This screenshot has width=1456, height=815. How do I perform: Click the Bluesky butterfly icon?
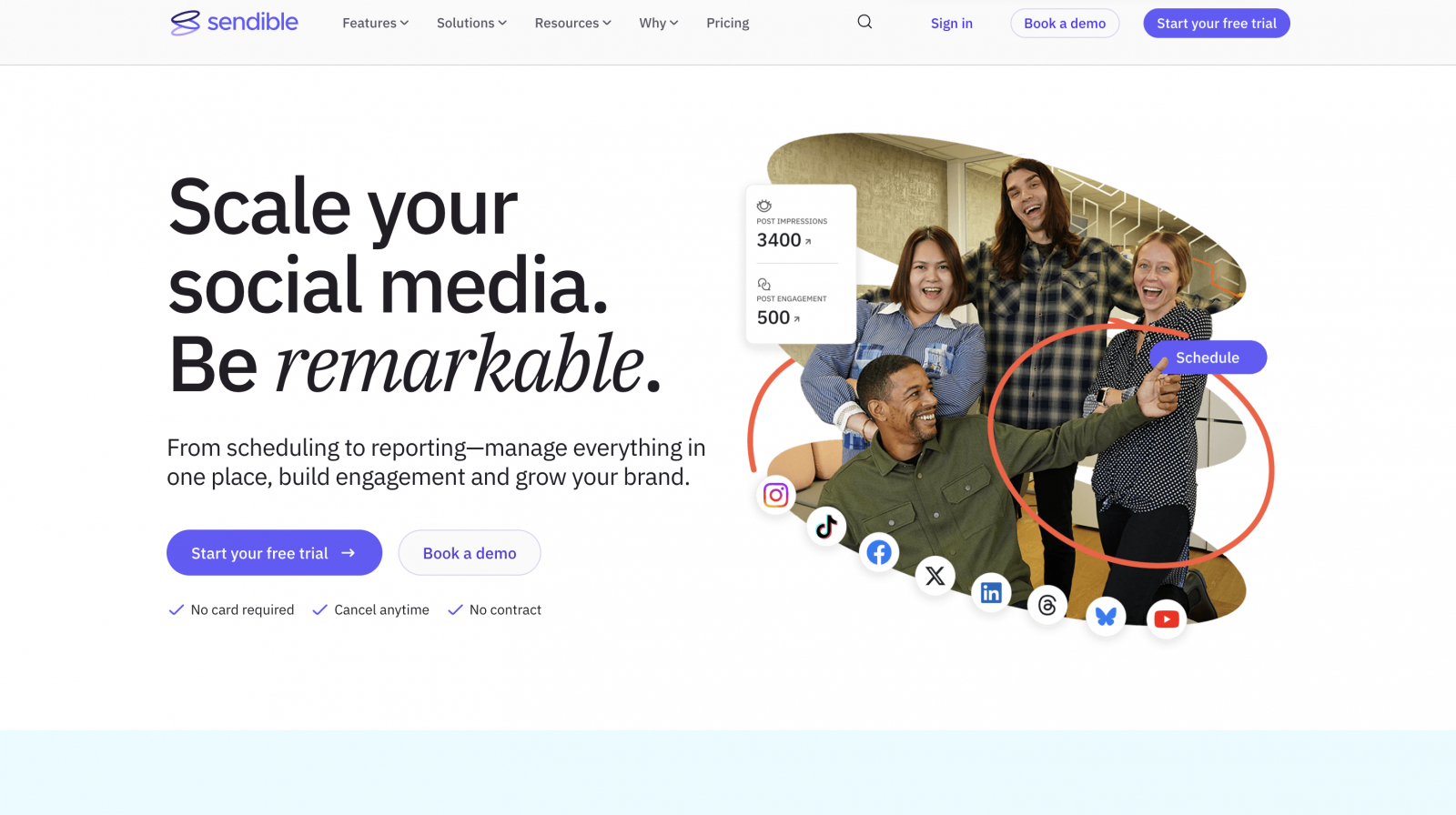[x=1107, y=616]
